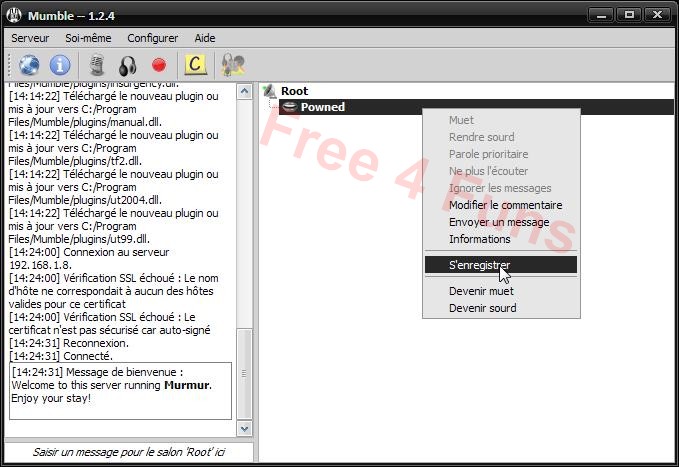679x467 pixels.
Task: Click the 'Files/Mumble/plugins/ut2004.dll.' log line
Action: point(85,200)
